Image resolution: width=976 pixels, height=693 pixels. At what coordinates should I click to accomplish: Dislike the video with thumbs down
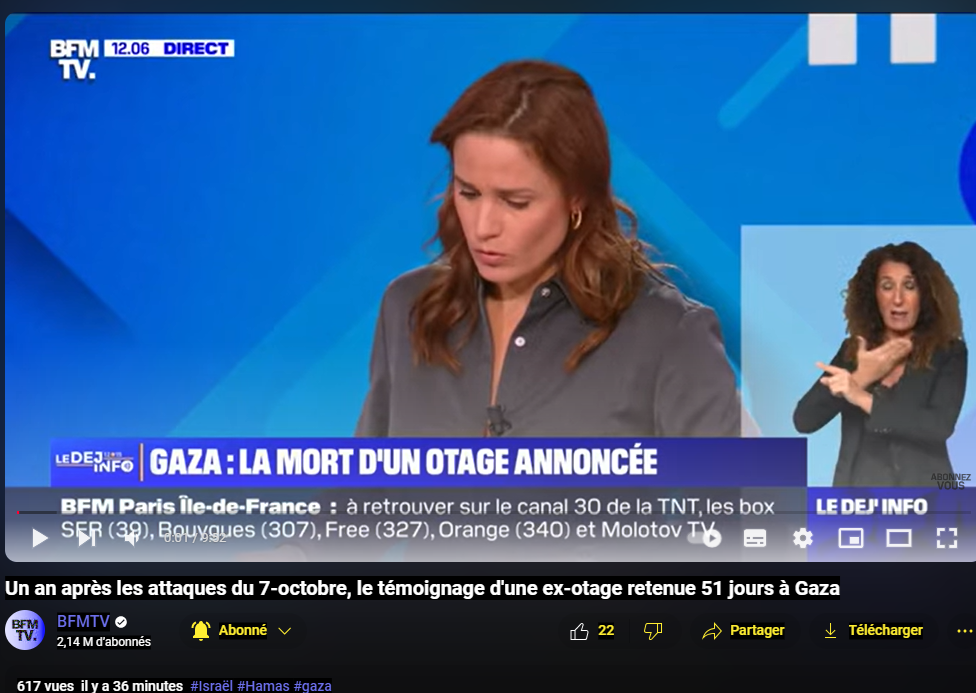point(653,631)
